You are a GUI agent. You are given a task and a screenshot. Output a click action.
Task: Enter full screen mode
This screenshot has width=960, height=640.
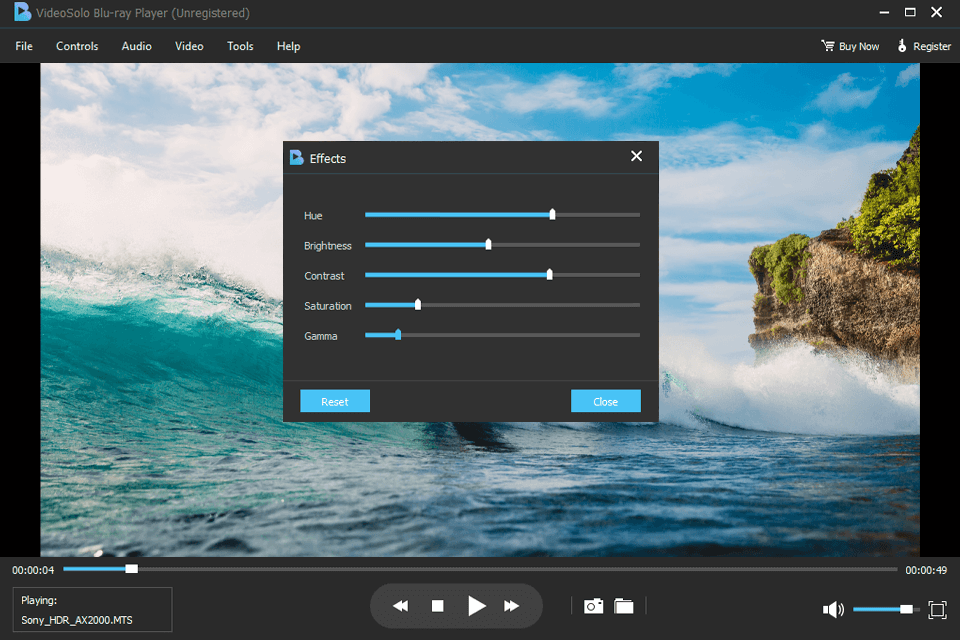coord(937,609)
